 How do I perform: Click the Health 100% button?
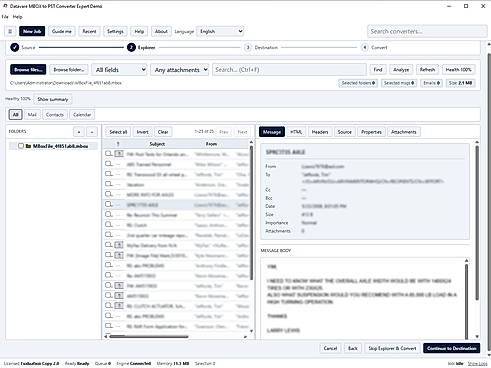click(459, 70)
